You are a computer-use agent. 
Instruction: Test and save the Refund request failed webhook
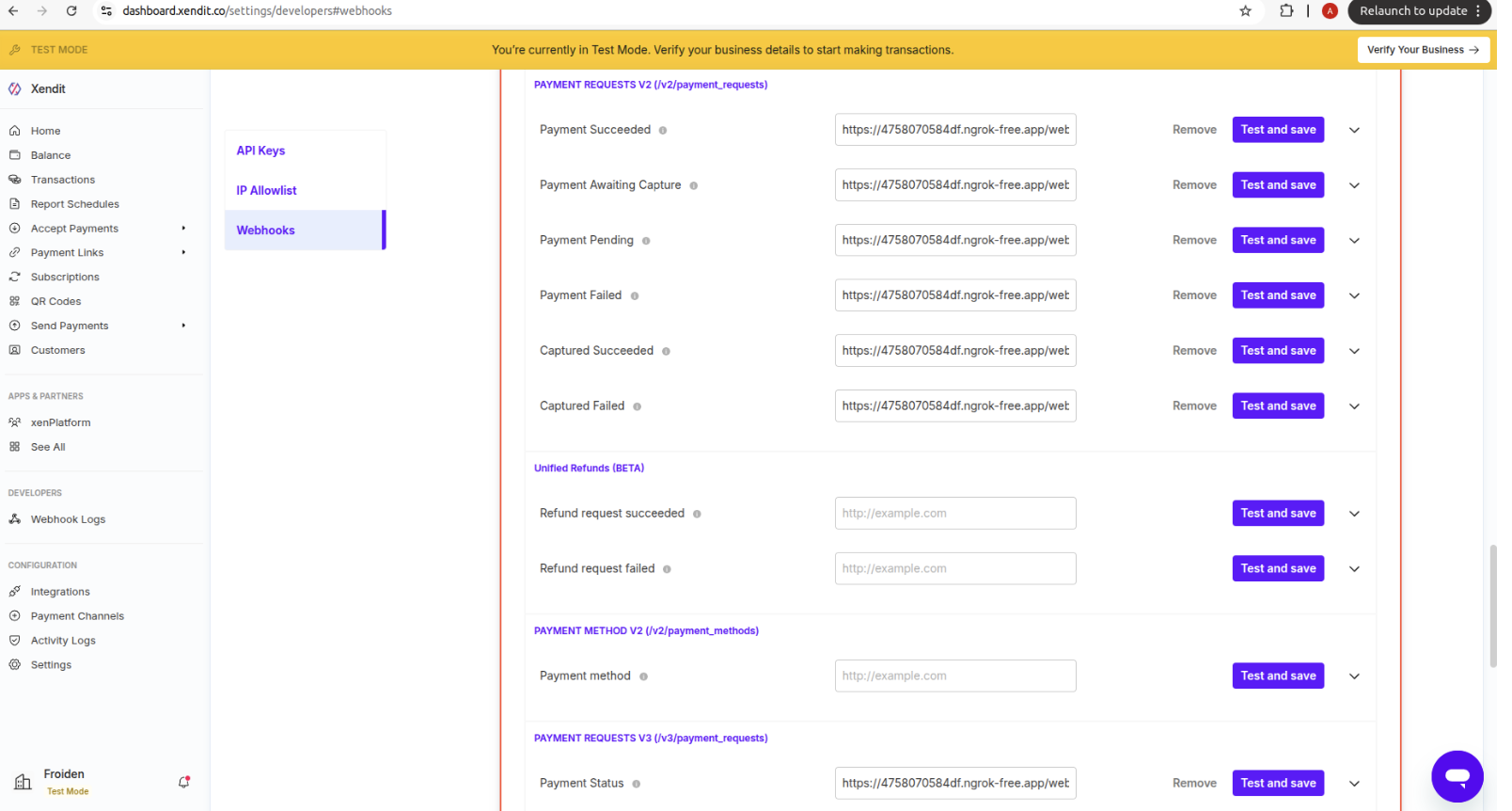[1278, 568]
